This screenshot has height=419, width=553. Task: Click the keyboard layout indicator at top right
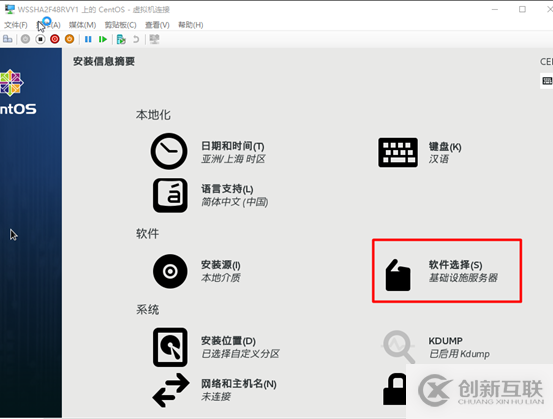click(x=546, y=81)
